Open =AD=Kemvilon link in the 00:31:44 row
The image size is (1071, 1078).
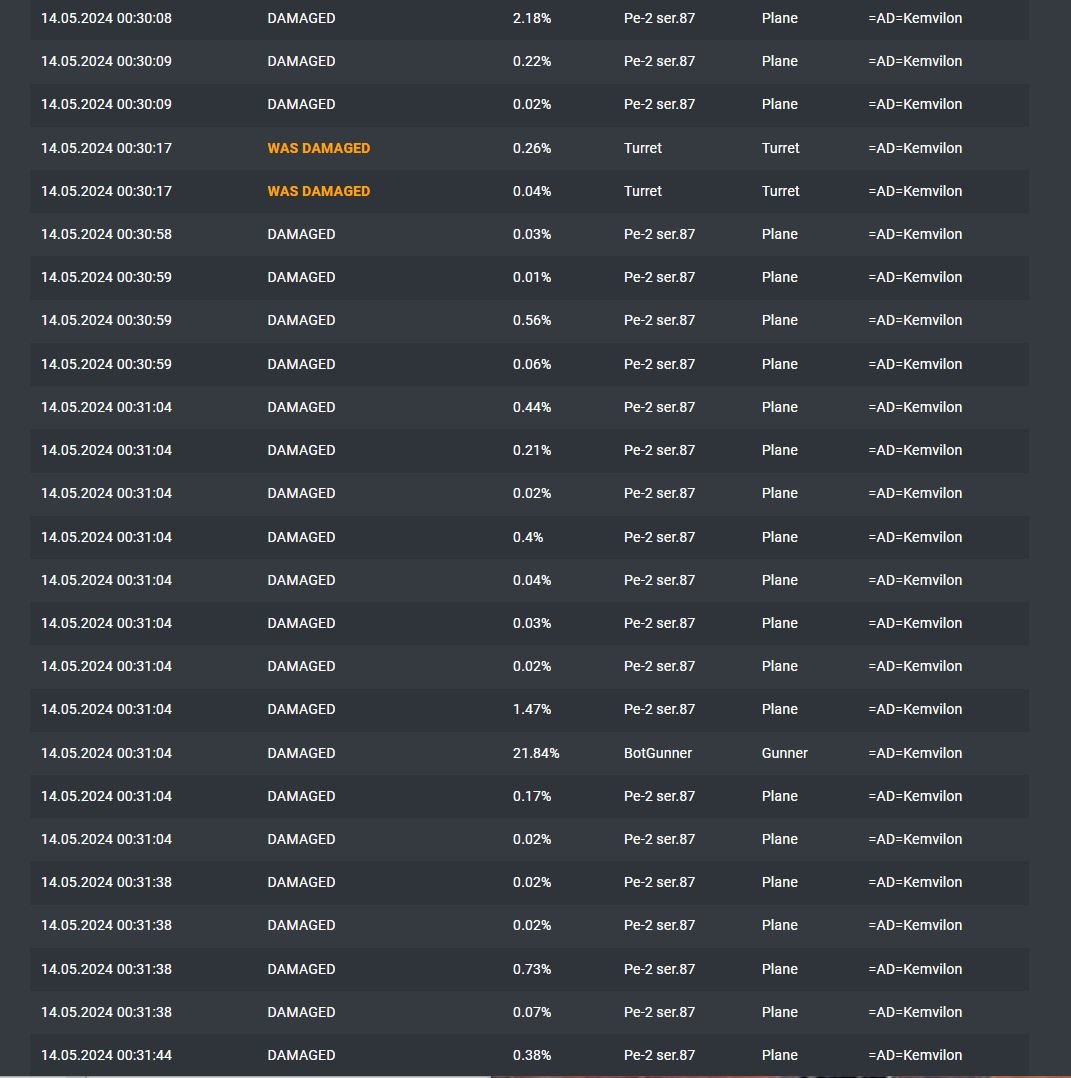pyautogui.click(x=915, y=1055)
